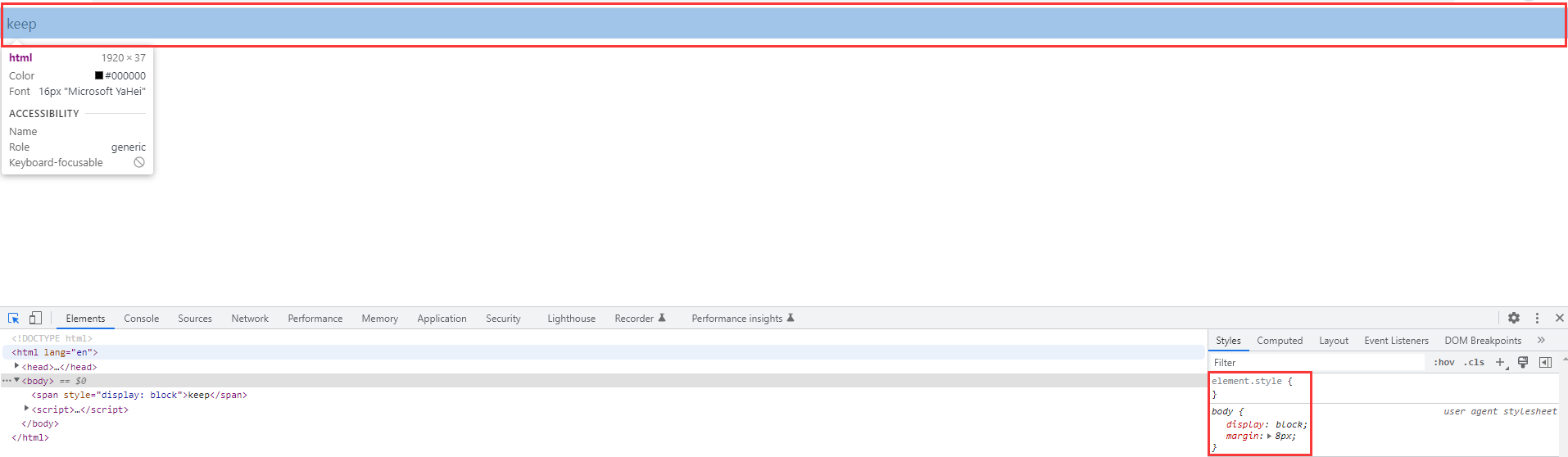Select the closing </body> tag line
Image resolution: width=1568 pixels, height=457 pixels.
40,423
